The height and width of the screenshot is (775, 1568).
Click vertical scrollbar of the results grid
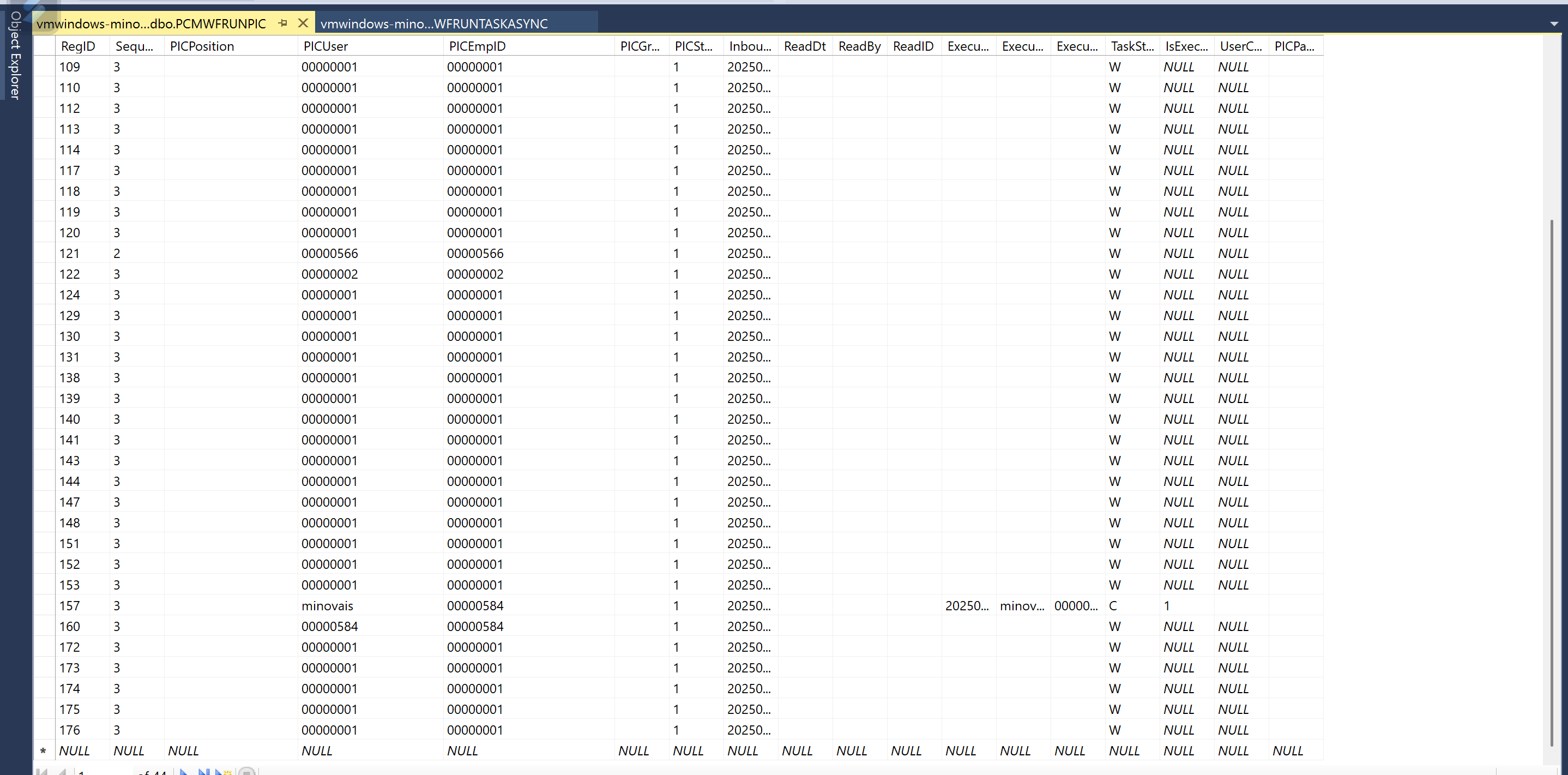1552,484
